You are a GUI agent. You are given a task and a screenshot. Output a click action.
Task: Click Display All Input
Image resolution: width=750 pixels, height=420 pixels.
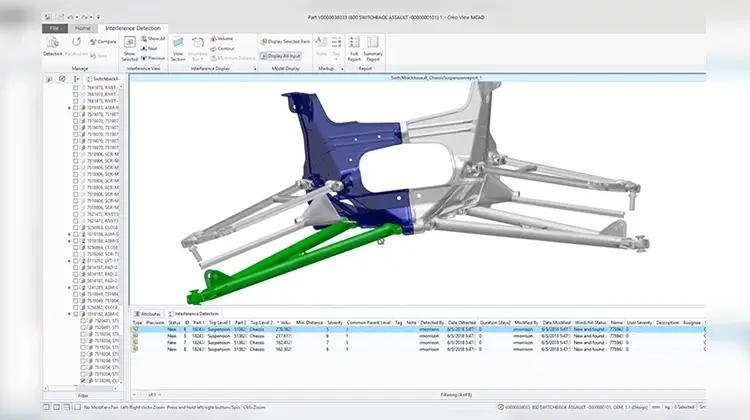click(281, 56)
